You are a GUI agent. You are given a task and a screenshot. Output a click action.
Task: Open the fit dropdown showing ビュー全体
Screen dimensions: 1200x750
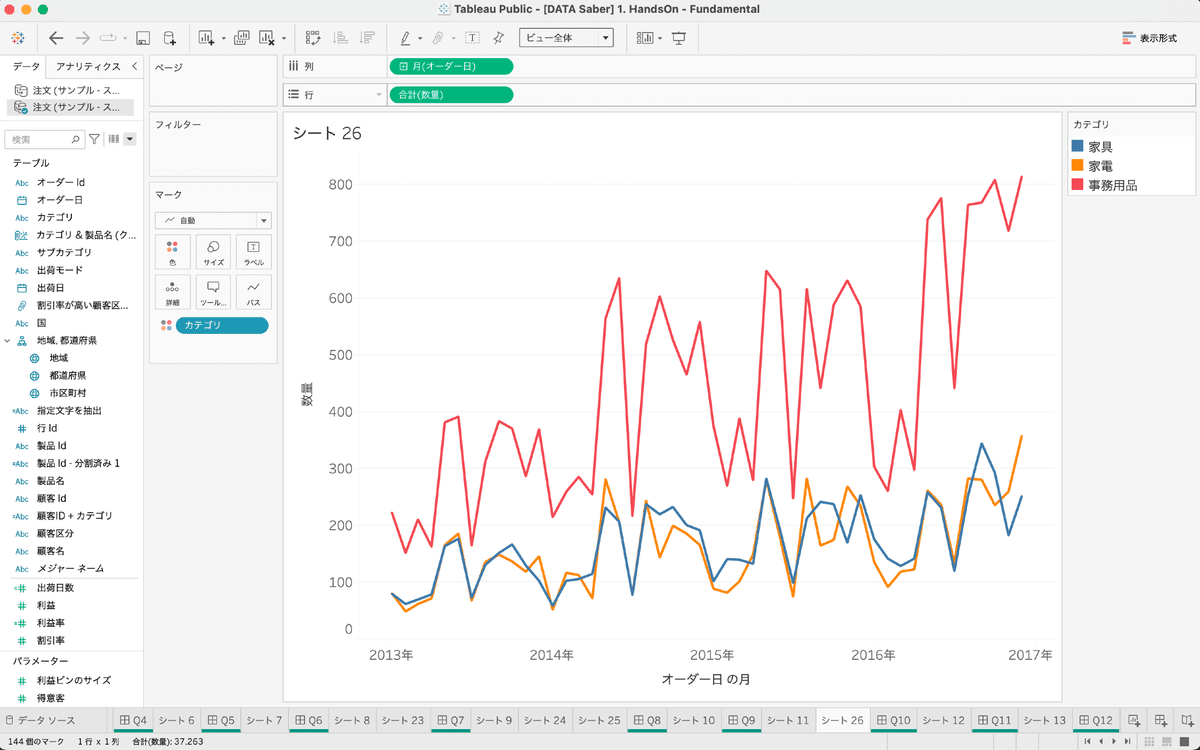[x=566, y=38]
